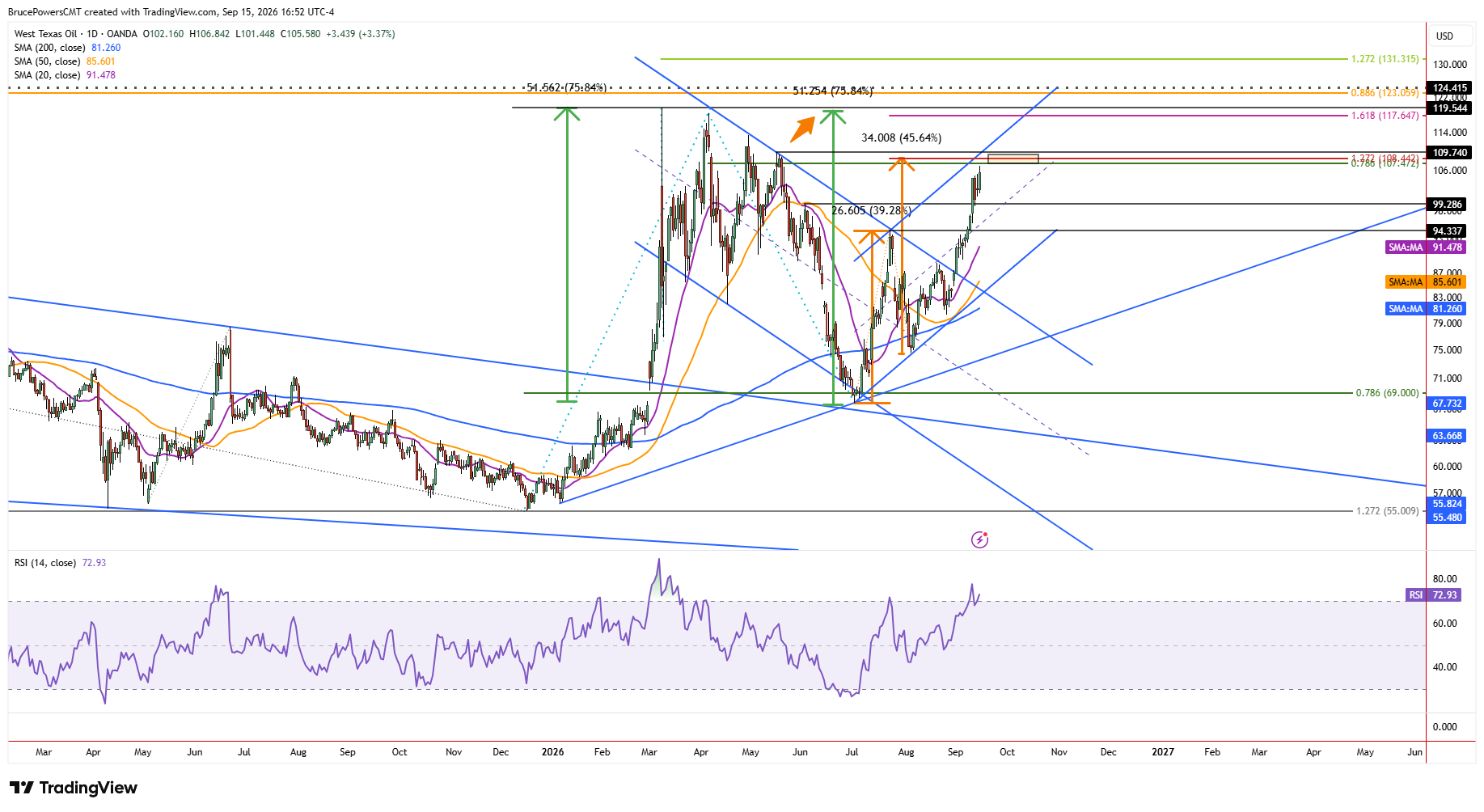Click the 2027 year label on time axis

pyautogui.click(x=1163, y=752)
